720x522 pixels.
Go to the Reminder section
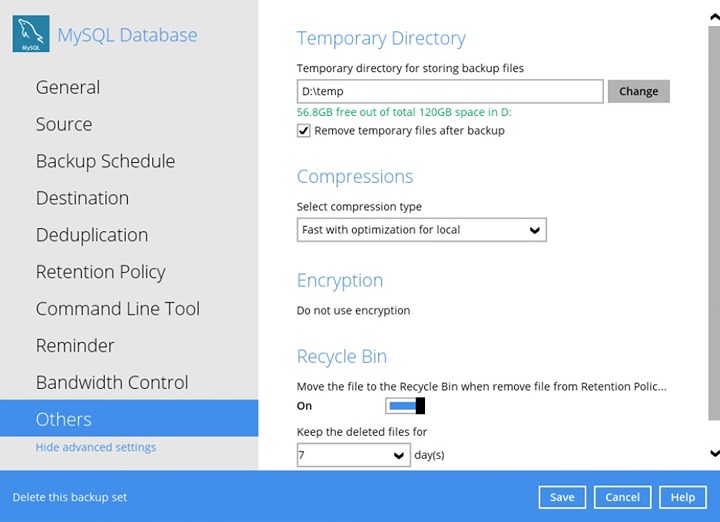(x=75, y=346)
